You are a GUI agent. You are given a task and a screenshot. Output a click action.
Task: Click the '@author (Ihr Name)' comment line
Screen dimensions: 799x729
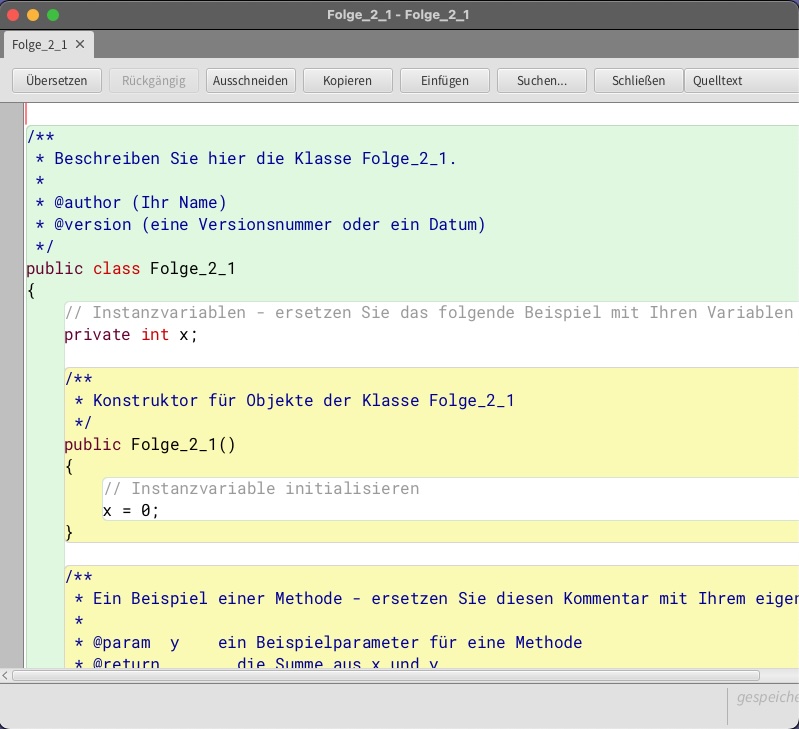[x=140, y=203]
